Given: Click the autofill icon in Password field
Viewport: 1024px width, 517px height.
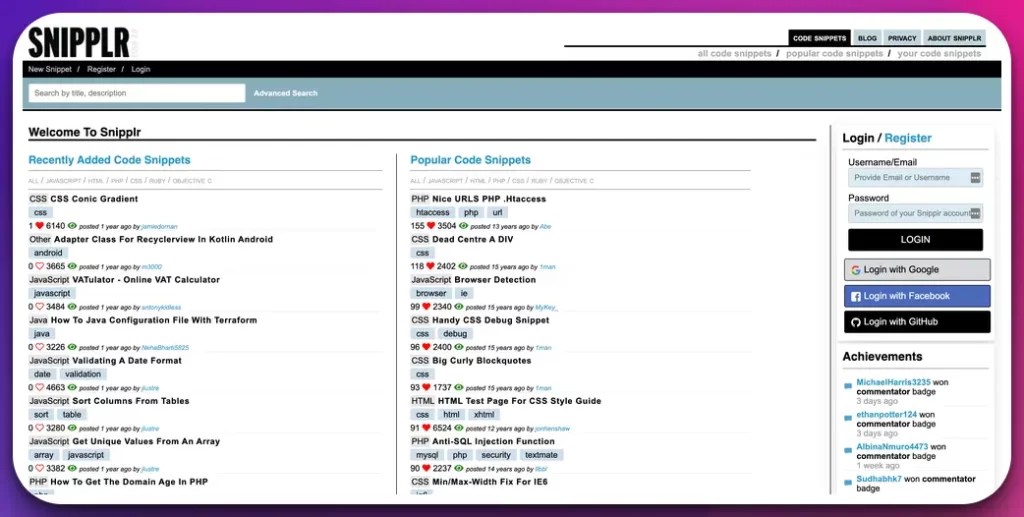Looking at the screenshot, I should 975,213.
